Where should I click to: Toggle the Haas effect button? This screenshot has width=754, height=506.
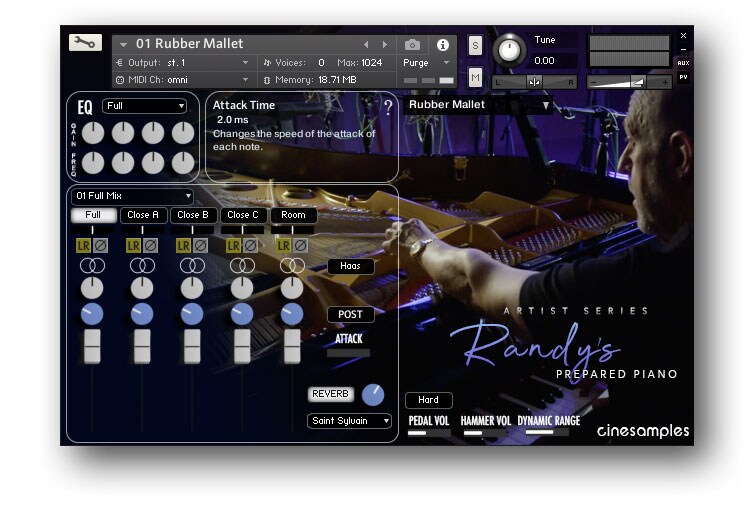click(x=350, y=266)
